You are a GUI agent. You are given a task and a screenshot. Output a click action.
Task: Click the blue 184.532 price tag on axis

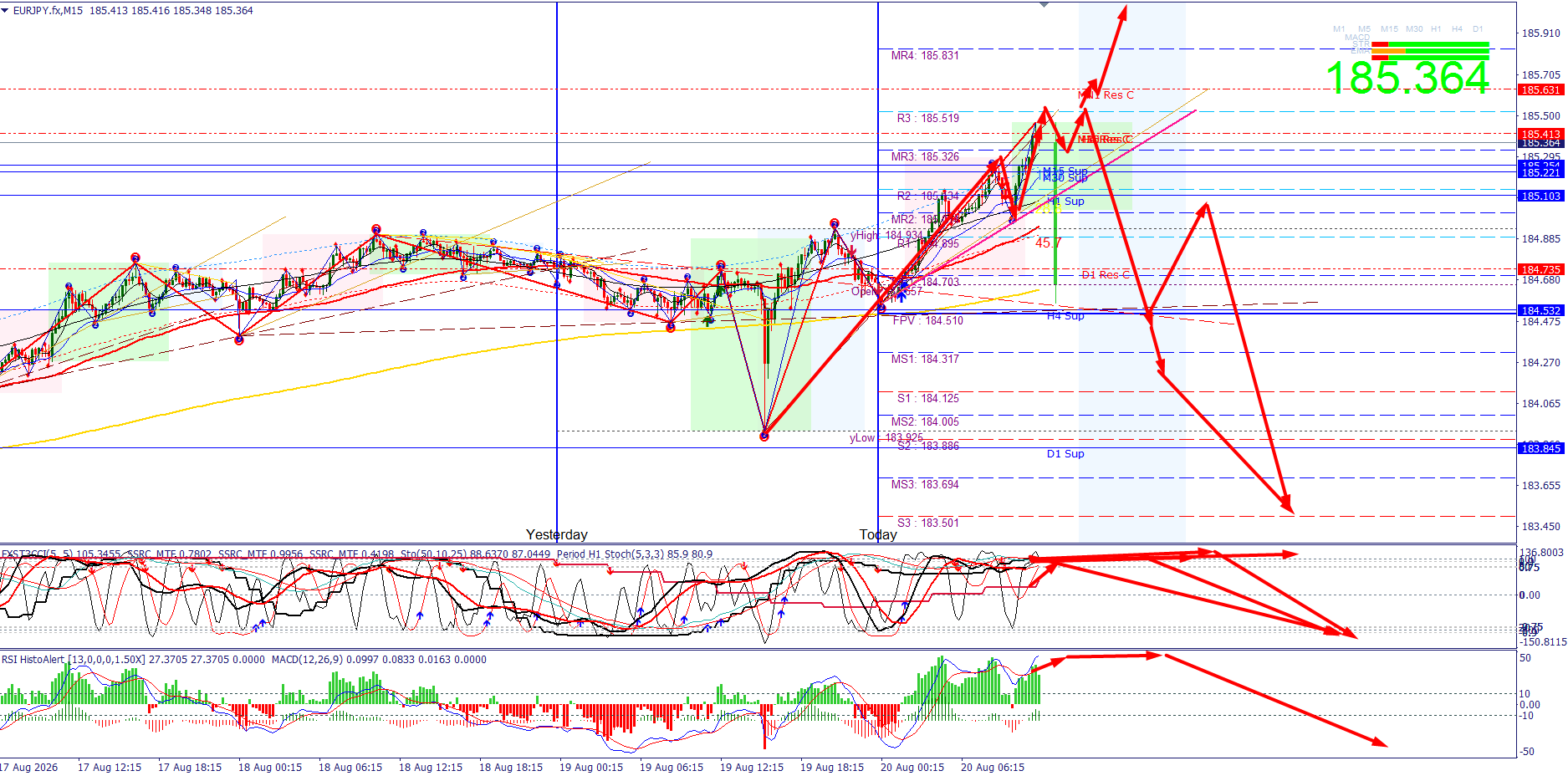click(x=1540, y=311)
